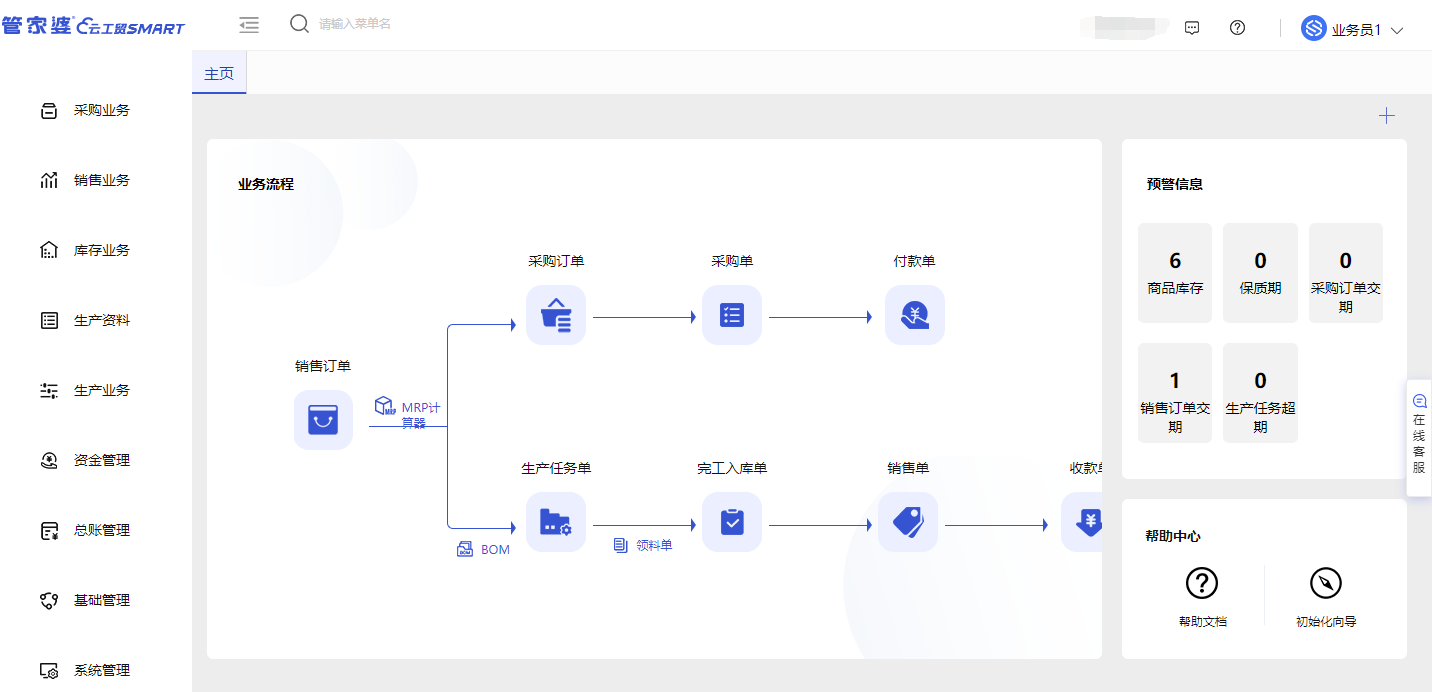This screenshot has height=692, width=1432.
Task: Click the 帮助中心 heading
Action: tap(1173, 536)
